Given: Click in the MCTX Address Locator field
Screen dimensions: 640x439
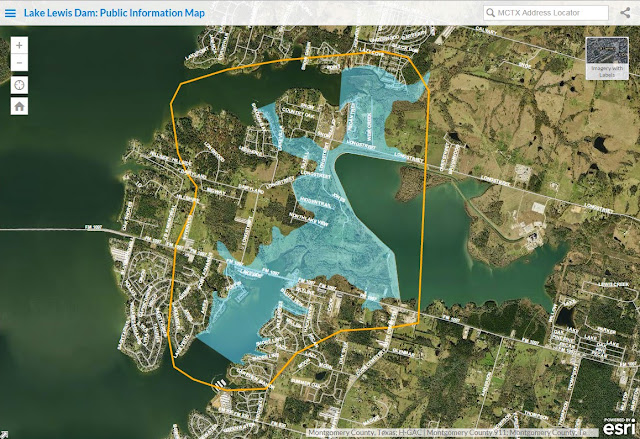Looking at the screenshot, I should [x=546, y=13].
